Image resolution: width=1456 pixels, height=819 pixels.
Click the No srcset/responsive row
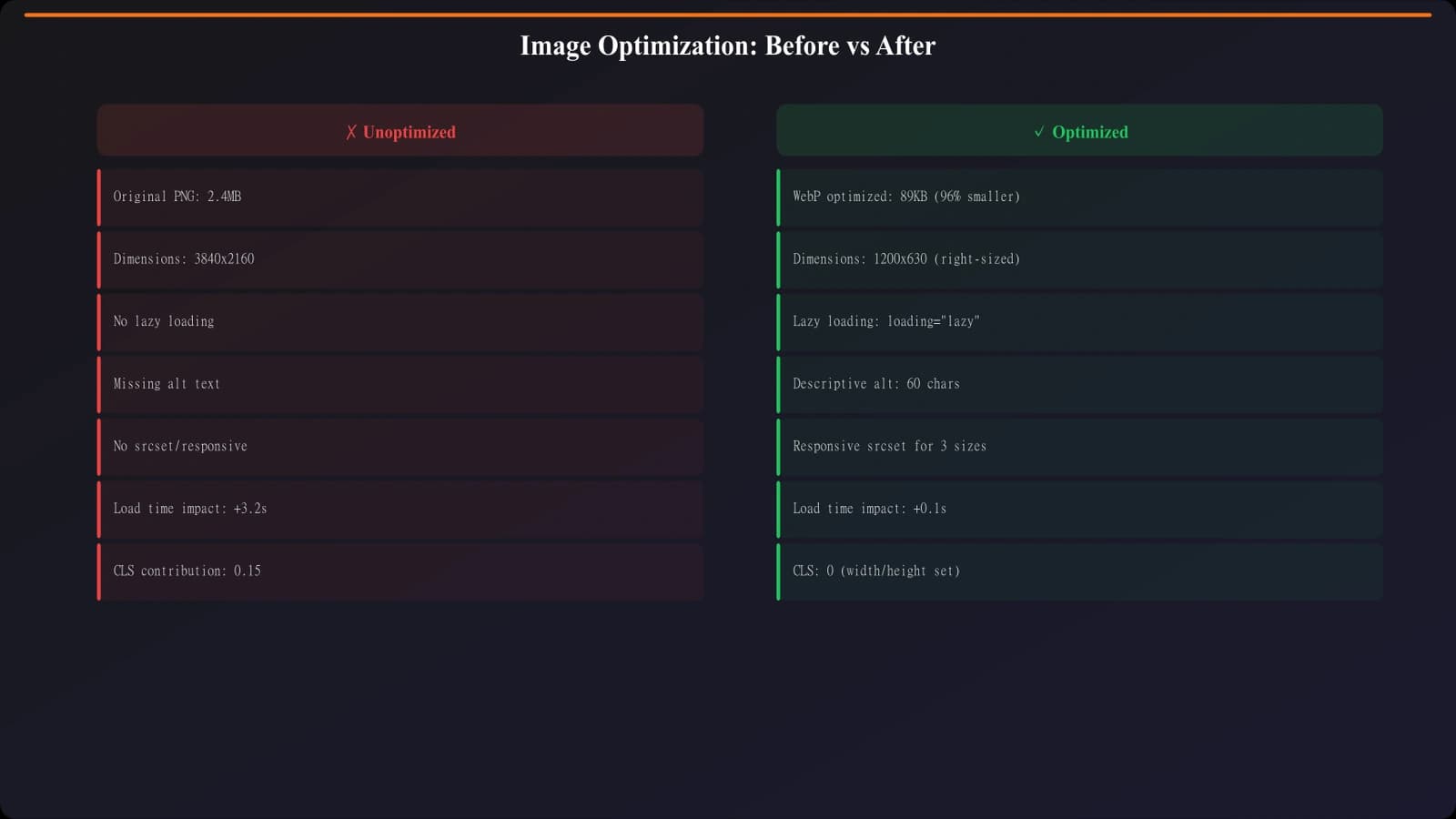coord(400,446)
